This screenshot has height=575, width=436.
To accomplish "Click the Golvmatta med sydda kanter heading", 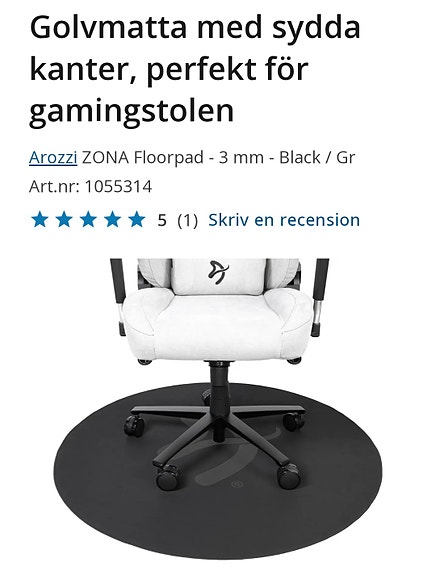I will pos(195,69).
